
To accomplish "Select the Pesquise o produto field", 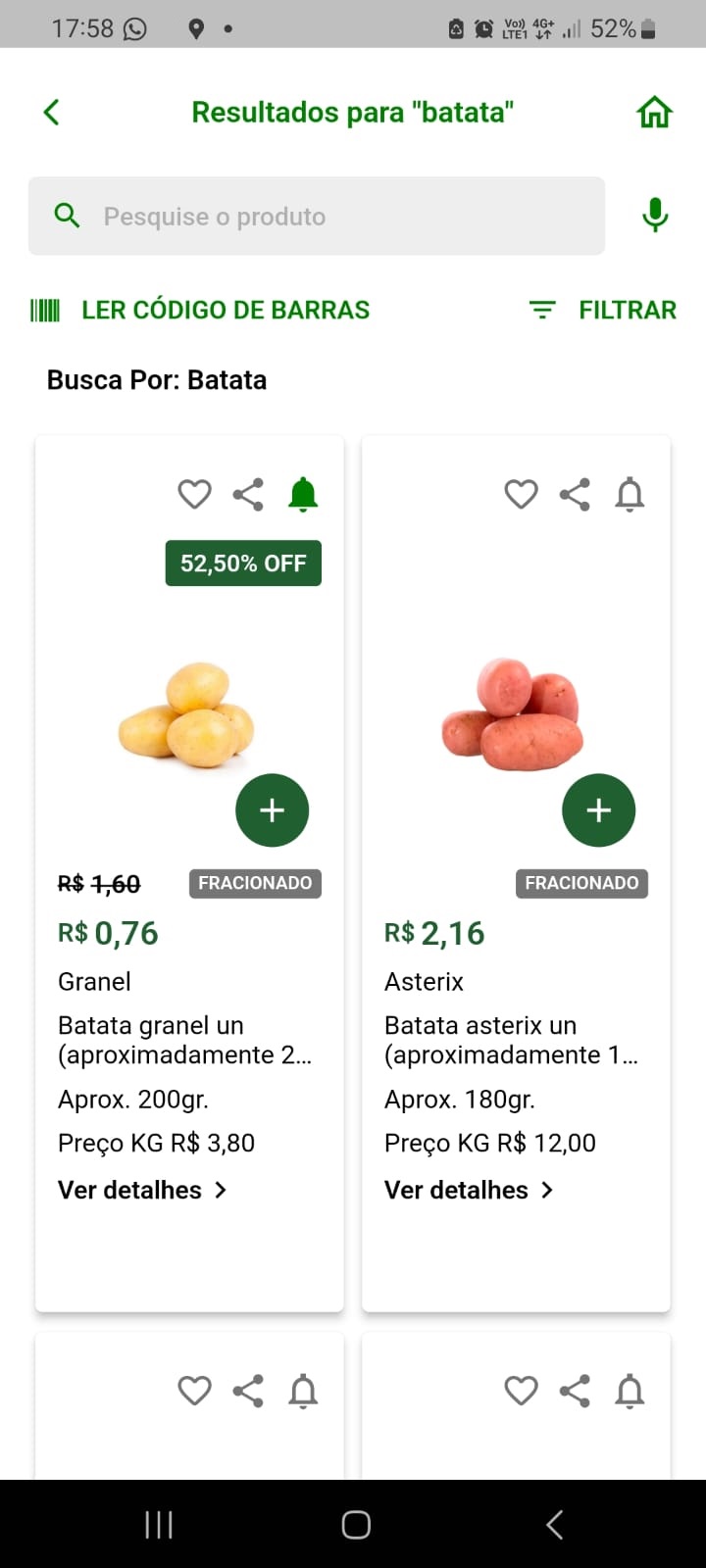I will (317, 216).
